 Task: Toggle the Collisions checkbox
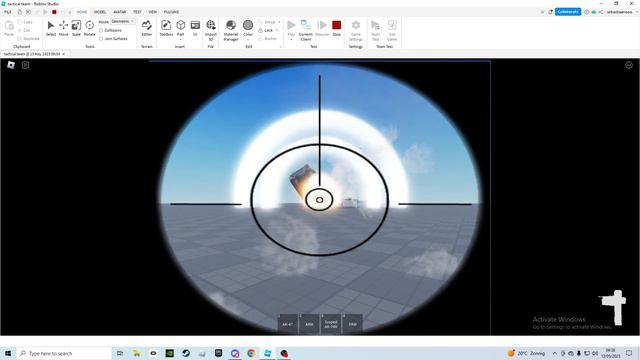(101, 31)
